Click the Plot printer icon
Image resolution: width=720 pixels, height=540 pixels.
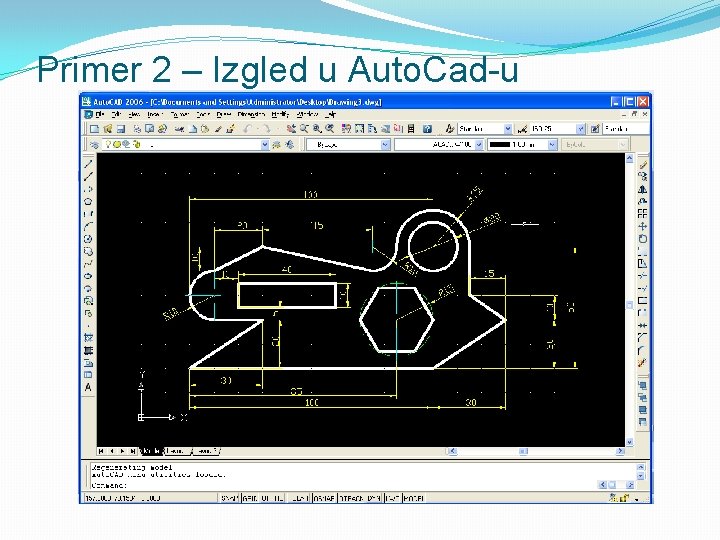pos(137,129)
